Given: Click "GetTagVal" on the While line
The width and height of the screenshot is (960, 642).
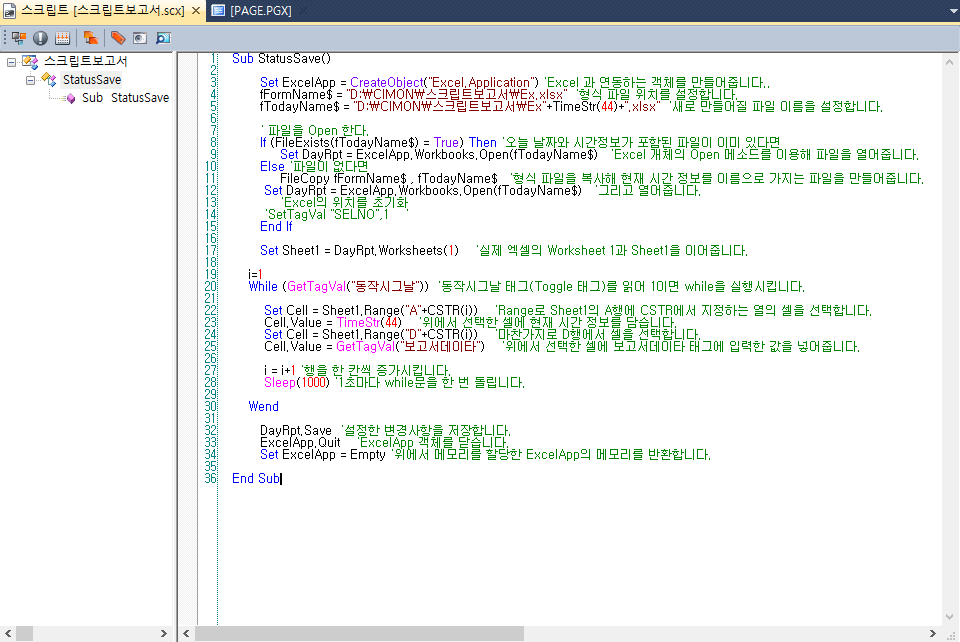Looking at the screenshot, I should [x=316, y=286].
